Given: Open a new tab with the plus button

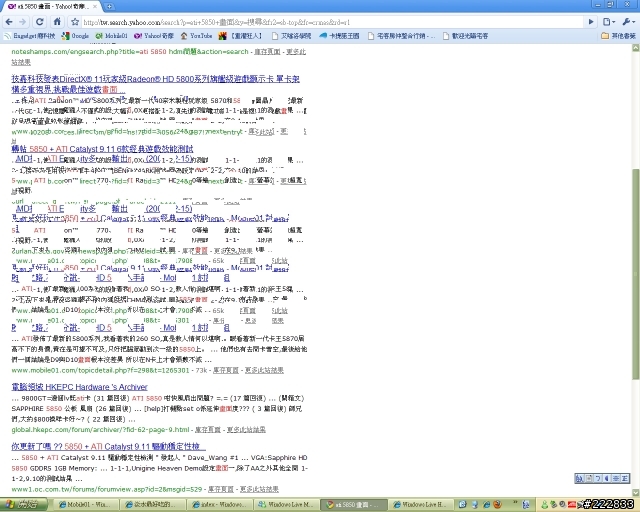Looking at the screenshot, I should coord(109,7).
